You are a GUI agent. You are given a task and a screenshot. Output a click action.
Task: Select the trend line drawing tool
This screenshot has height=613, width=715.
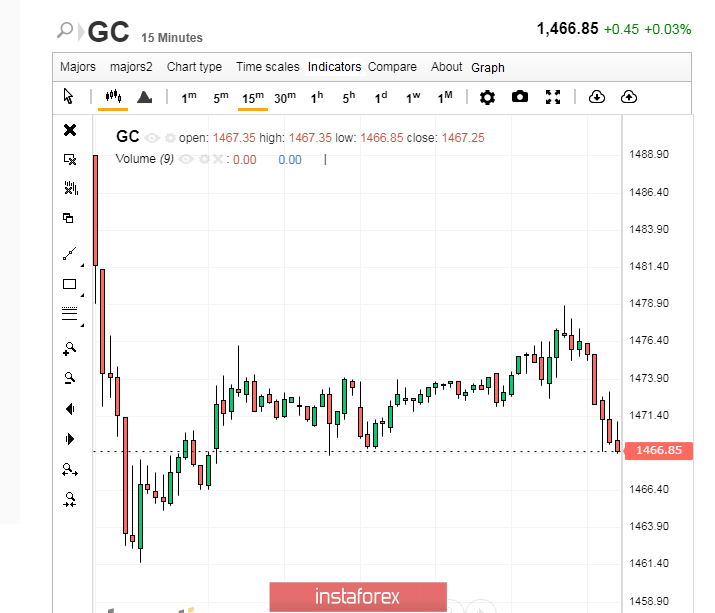[x=69, y=254]
